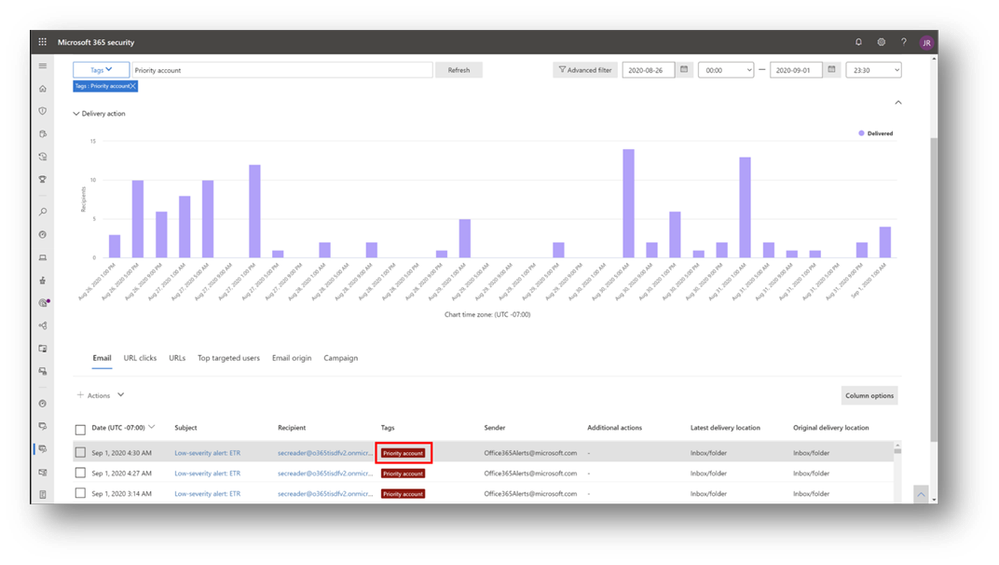Open Column options
The height and width of the screenshot is (565, 999).
(869, 396)
